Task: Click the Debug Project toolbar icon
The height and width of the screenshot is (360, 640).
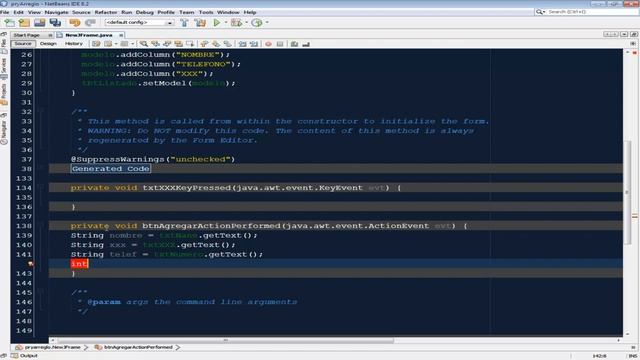Action: pyautogui.click(x=236, y=23)
